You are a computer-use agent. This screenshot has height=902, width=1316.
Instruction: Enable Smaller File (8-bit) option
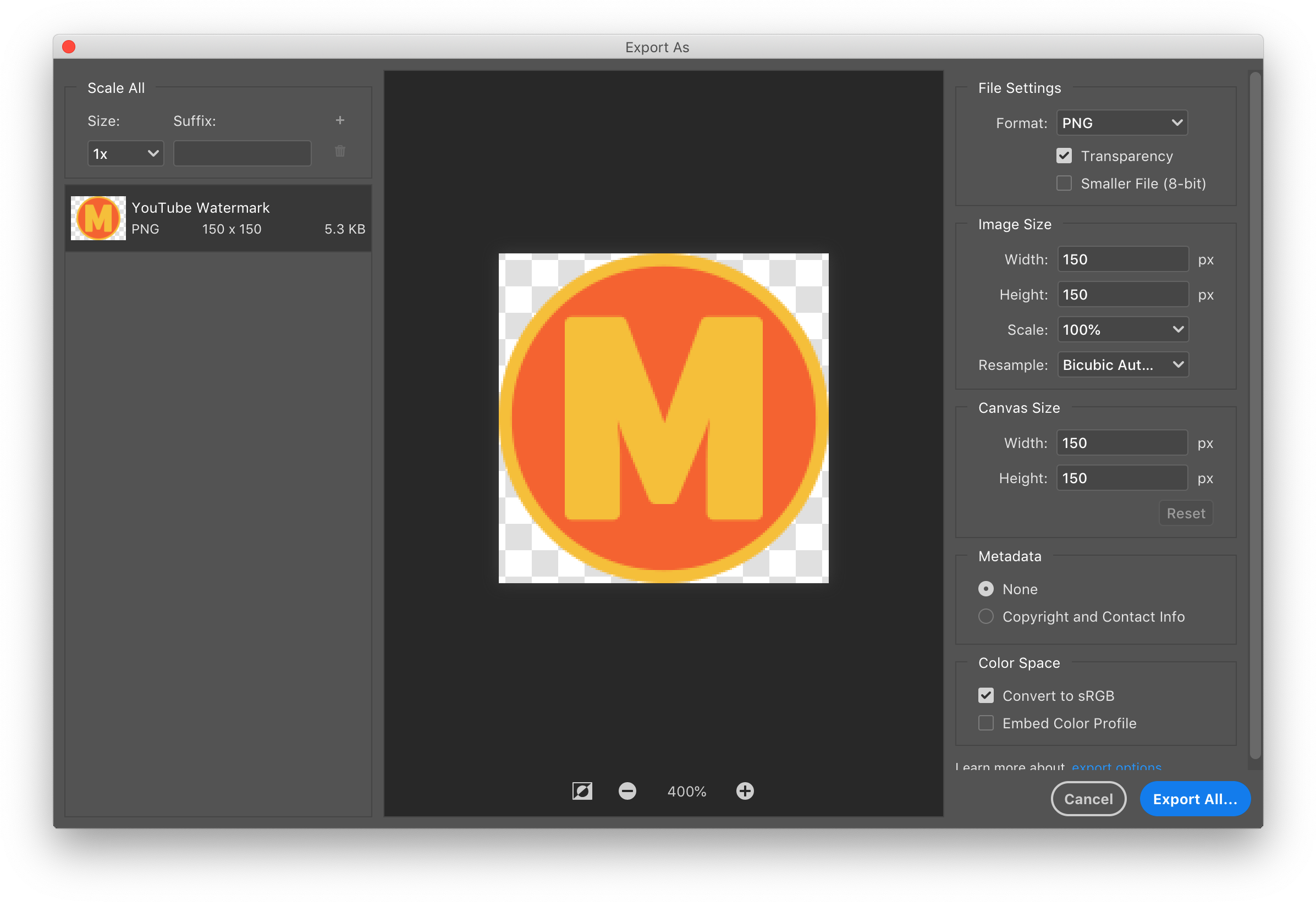(1064, 184)
